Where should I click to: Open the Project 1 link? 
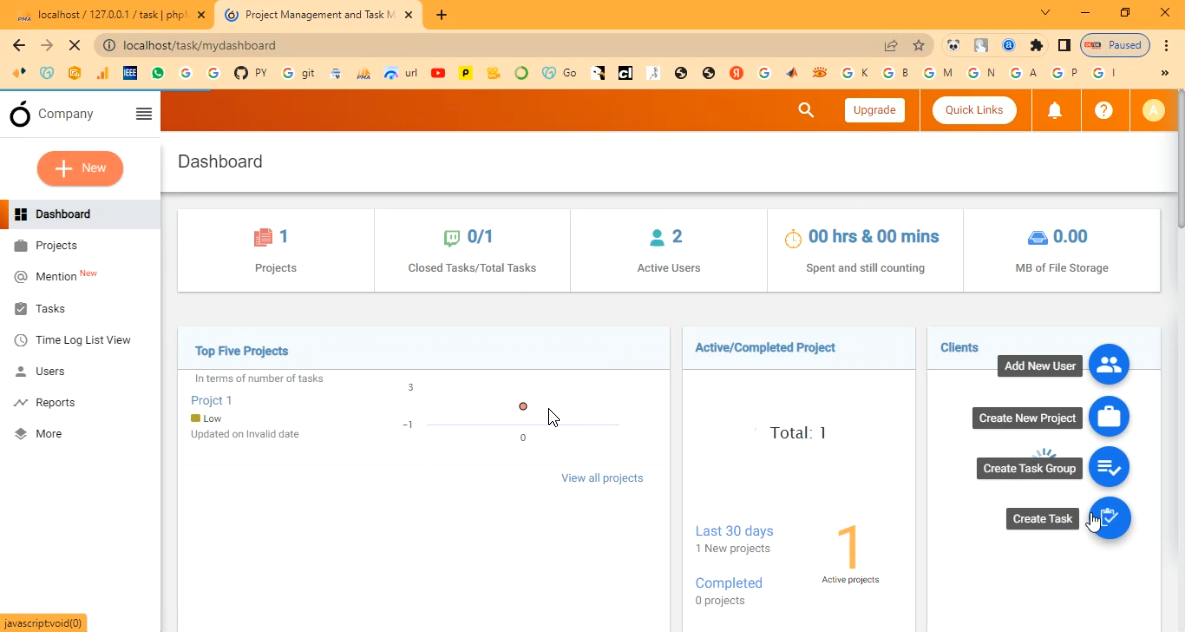[212, 401]
